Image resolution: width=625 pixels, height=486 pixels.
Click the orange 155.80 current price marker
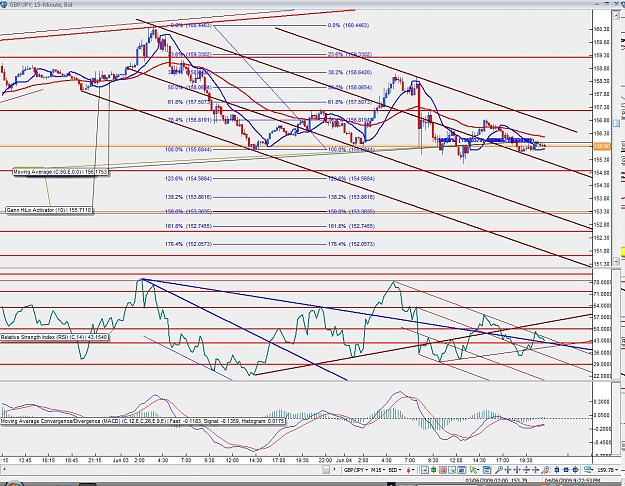(x=602, y=146)
